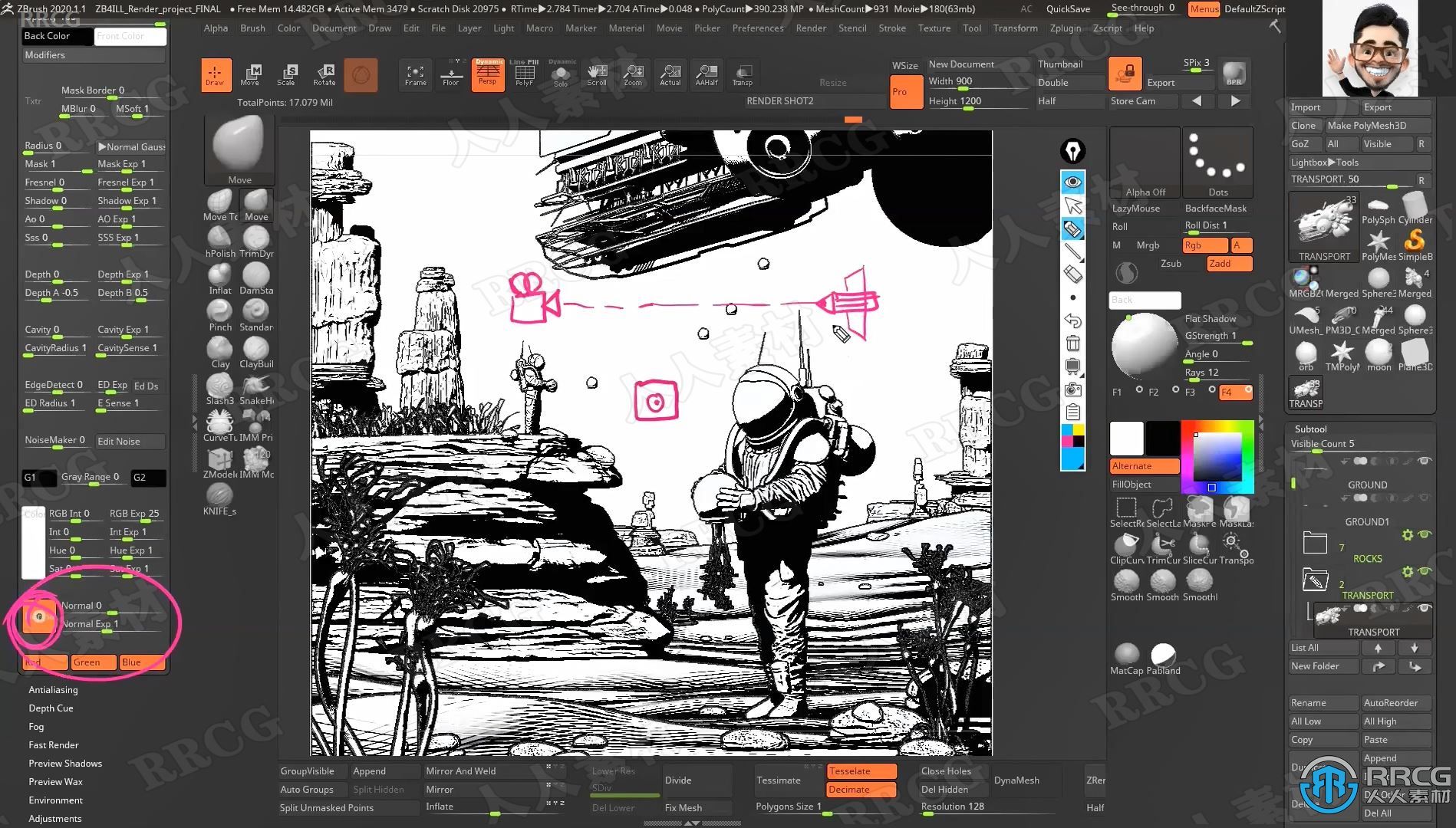Image resolution: width=1456 pixels, height=828 pixels.
Task: Select the KNIFE_s brush
Action: pos(220,499)
